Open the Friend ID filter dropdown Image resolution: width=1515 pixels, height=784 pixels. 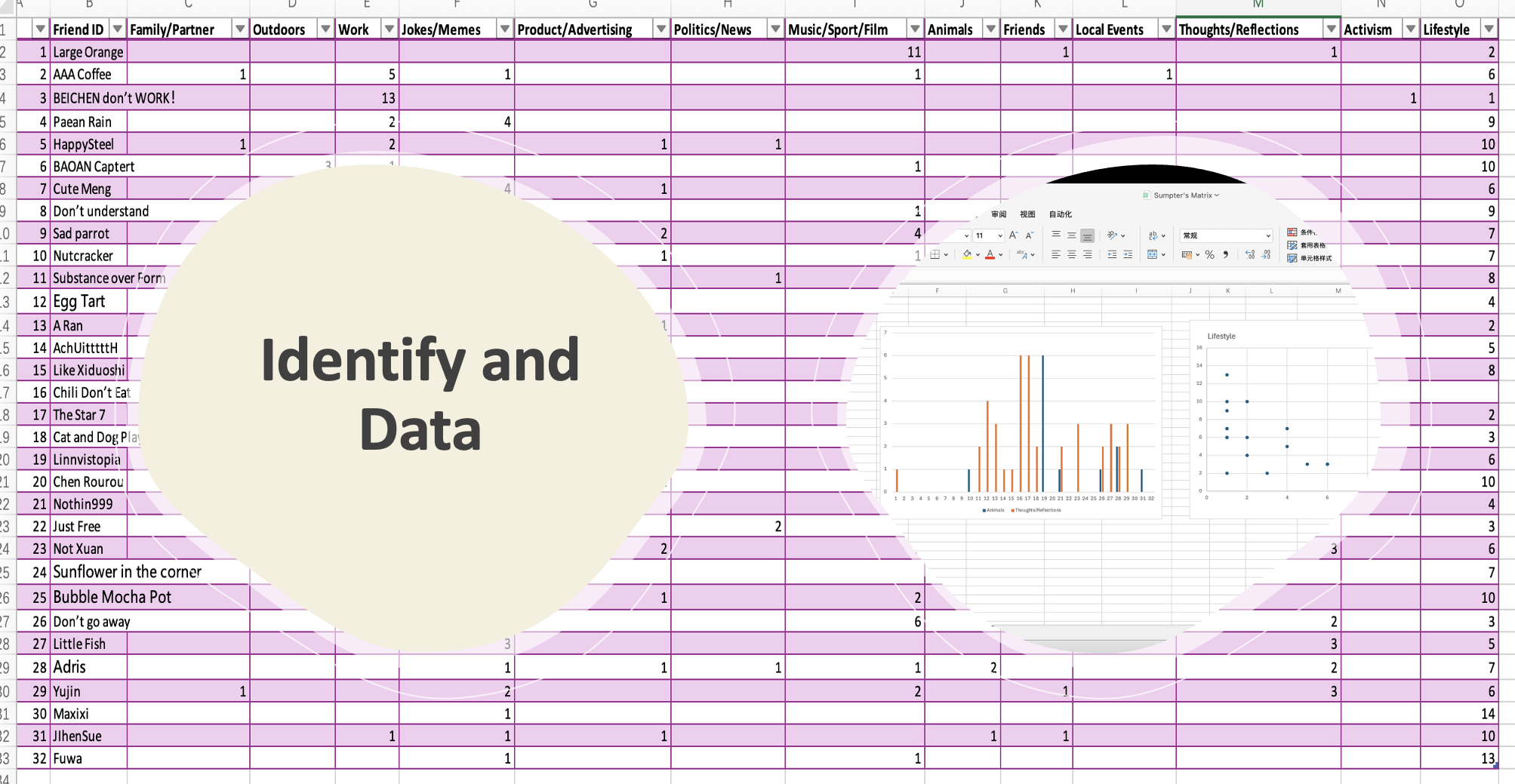(117, 29)
